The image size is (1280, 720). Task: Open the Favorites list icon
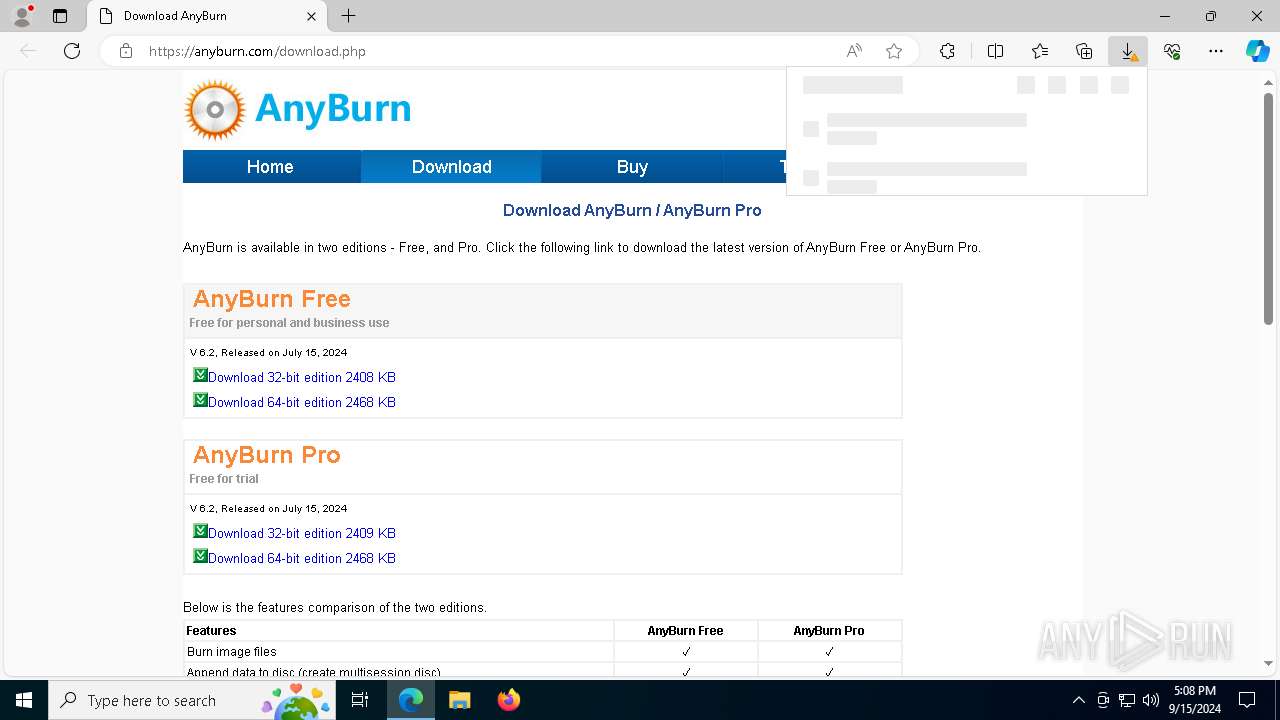1040,51
